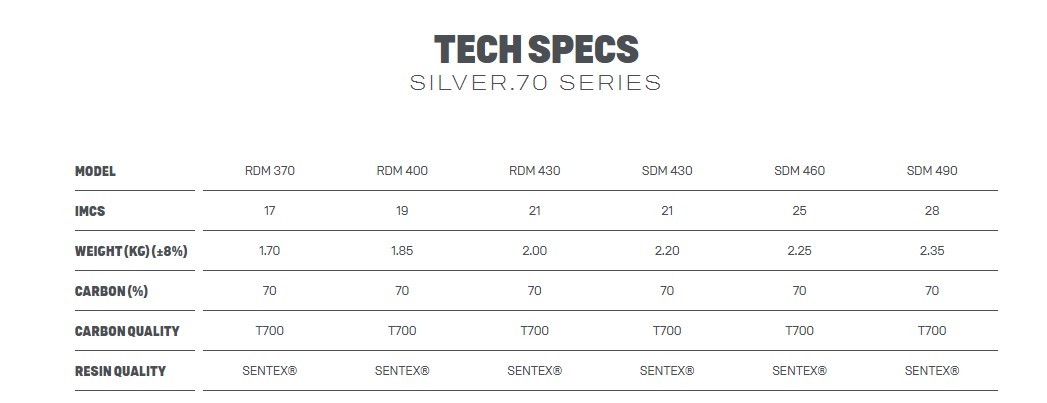Click the IMCS value 25
The image size is (1047, 403).
pyautogui.click(x=800, y=211)
